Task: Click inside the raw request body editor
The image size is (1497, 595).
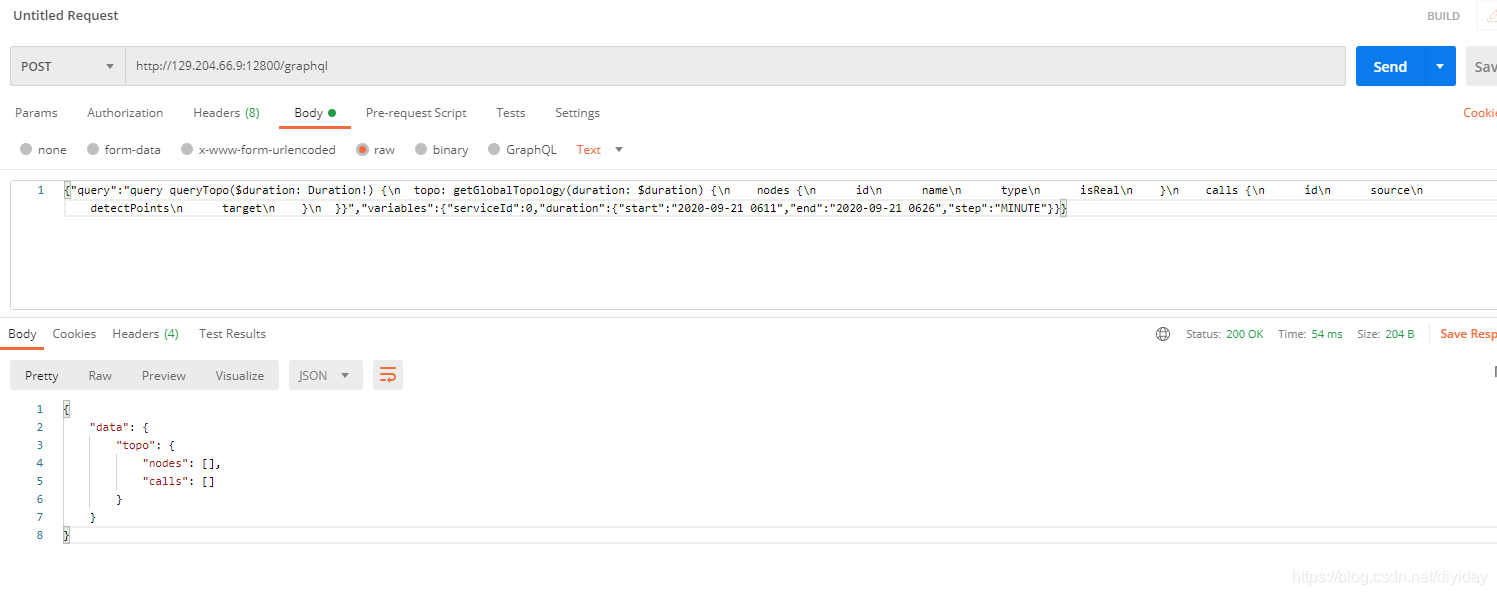Action: tap(753, 245)
